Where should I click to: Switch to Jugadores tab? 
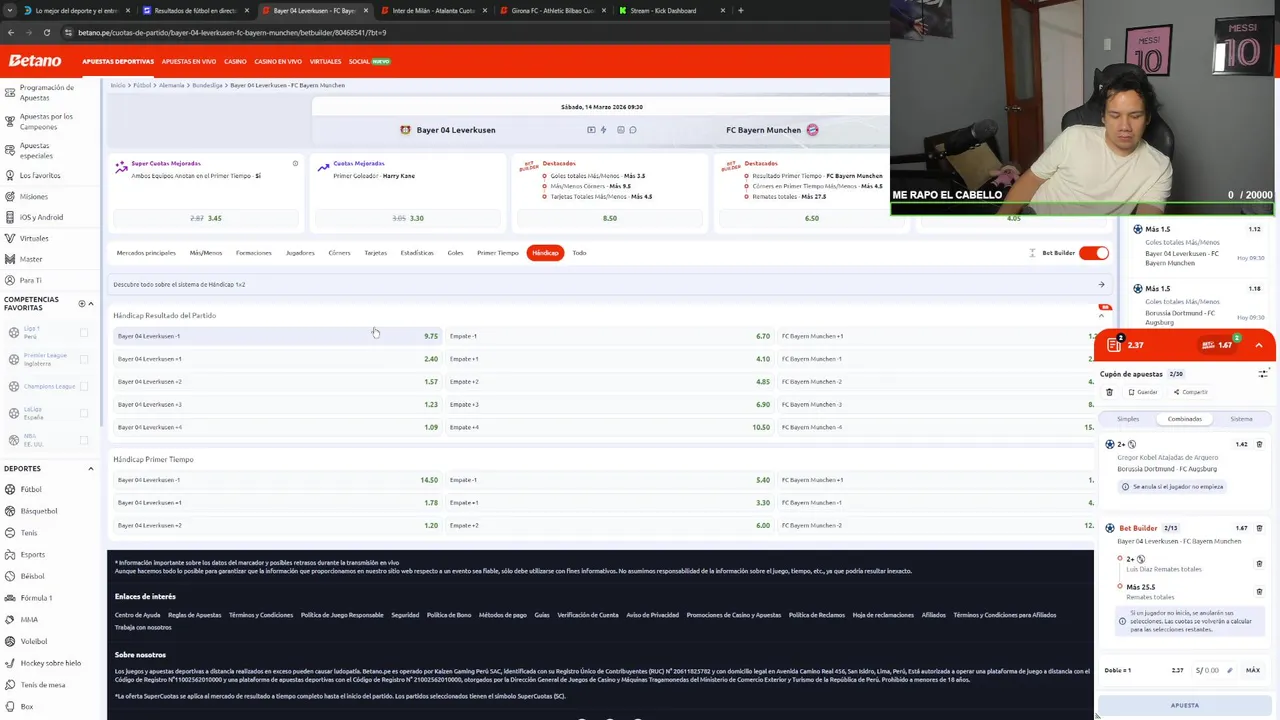300,253
